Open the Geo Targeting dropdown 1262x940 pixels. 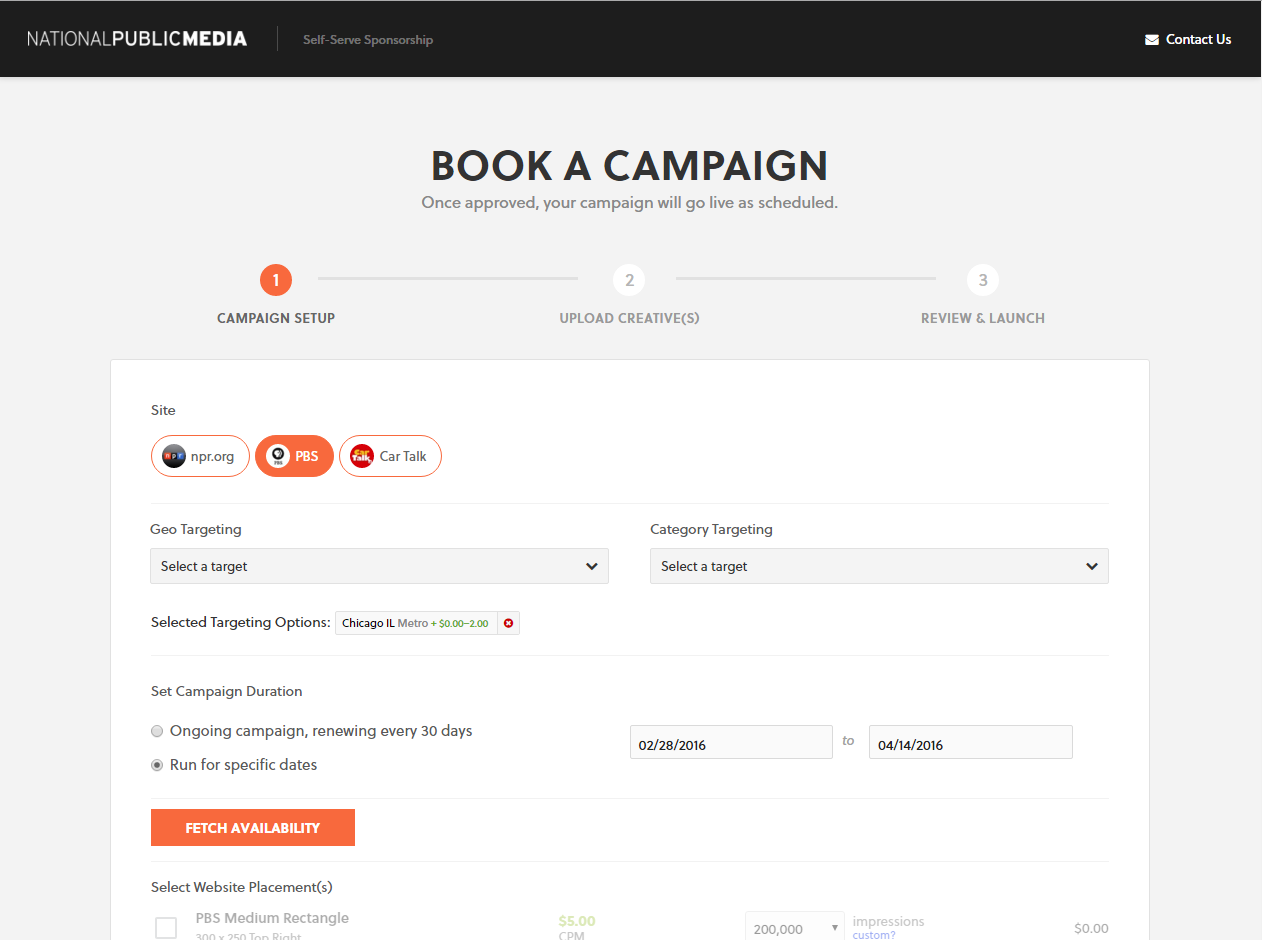[x=379, y=566]
